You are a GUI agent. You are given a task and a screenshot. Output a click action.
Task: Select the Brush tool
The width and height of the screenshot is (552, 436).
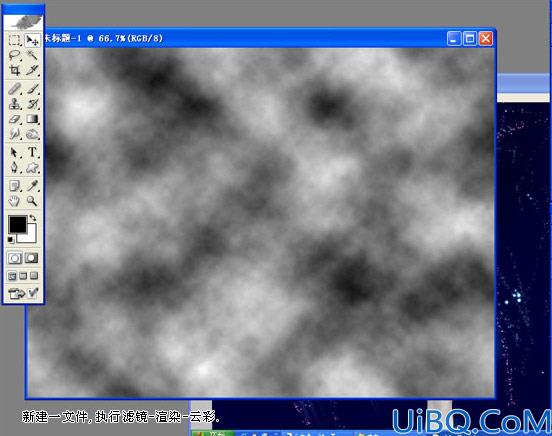(x=32, y=89)
